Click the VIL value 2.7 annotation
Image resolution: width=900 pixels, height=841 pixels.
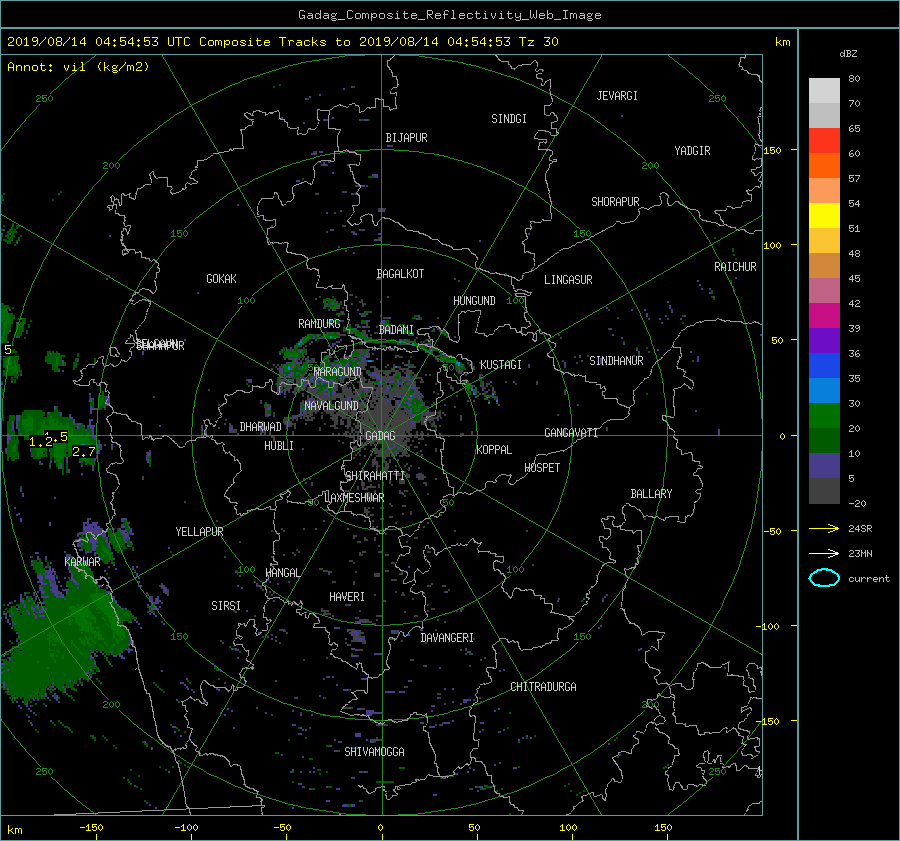(84, 452)
